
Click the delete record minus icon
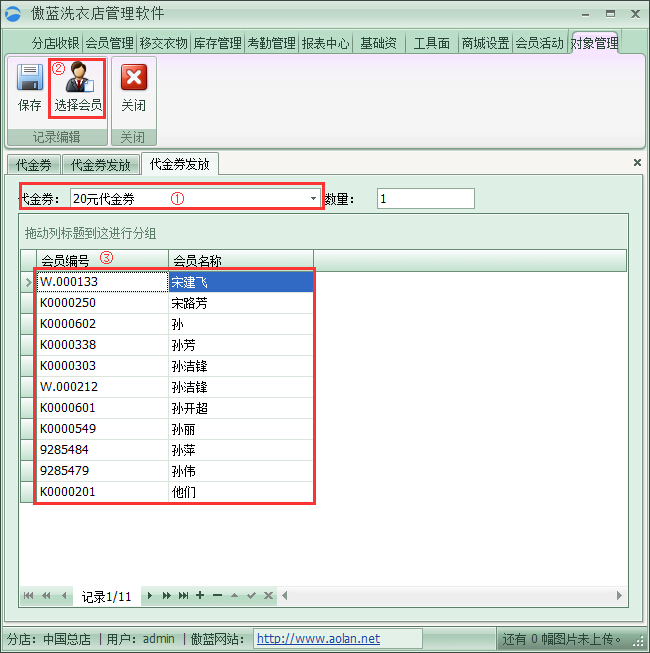[217, 596]
